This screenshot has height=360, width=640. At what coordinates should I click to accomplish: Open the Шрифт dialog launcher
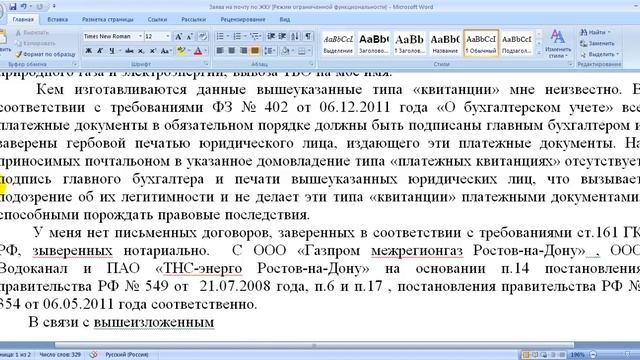(x=206, y=64)
